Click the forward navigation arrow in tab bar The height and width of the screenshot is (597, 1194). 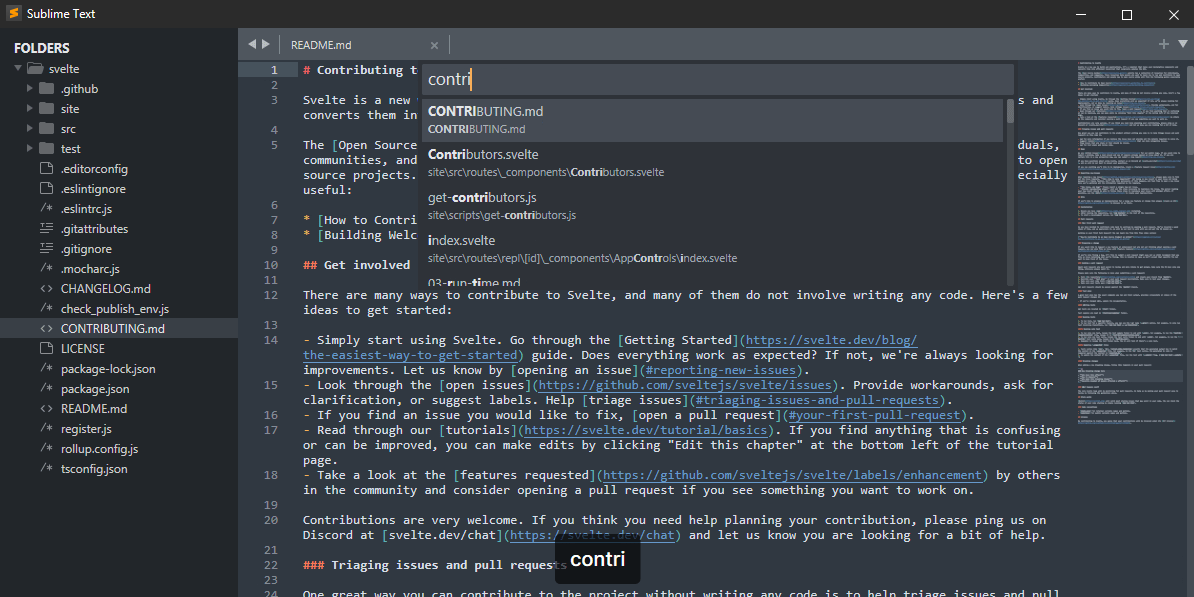pyautogui.click(x=266, y=44)
